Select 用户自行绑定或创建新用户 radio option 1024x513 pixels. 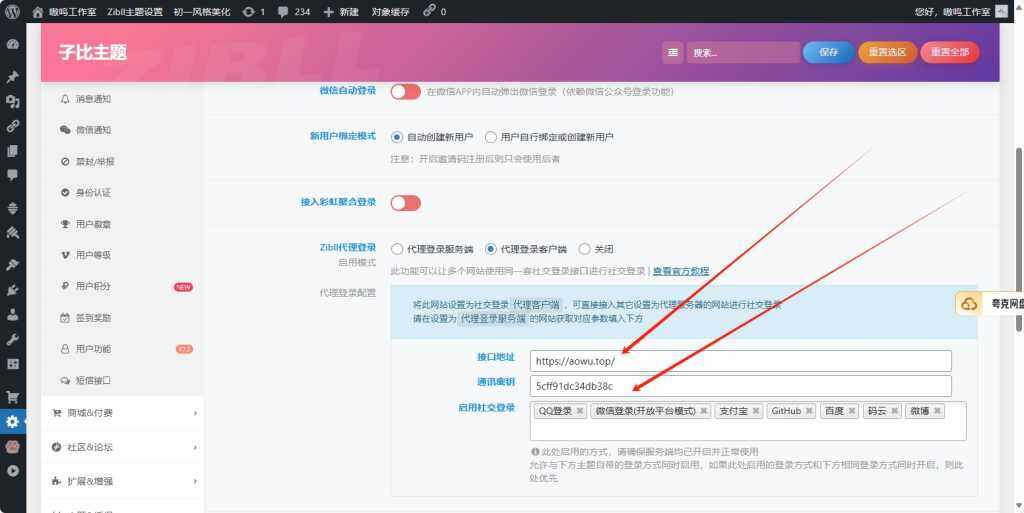coord(490,137)
